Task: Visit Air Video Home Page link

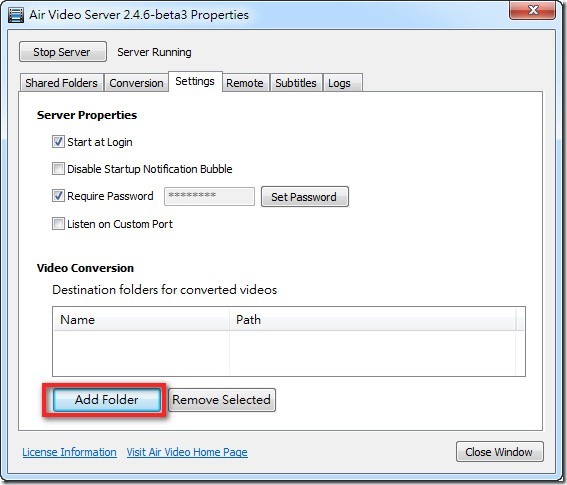Action: click(x=187, y=452)
